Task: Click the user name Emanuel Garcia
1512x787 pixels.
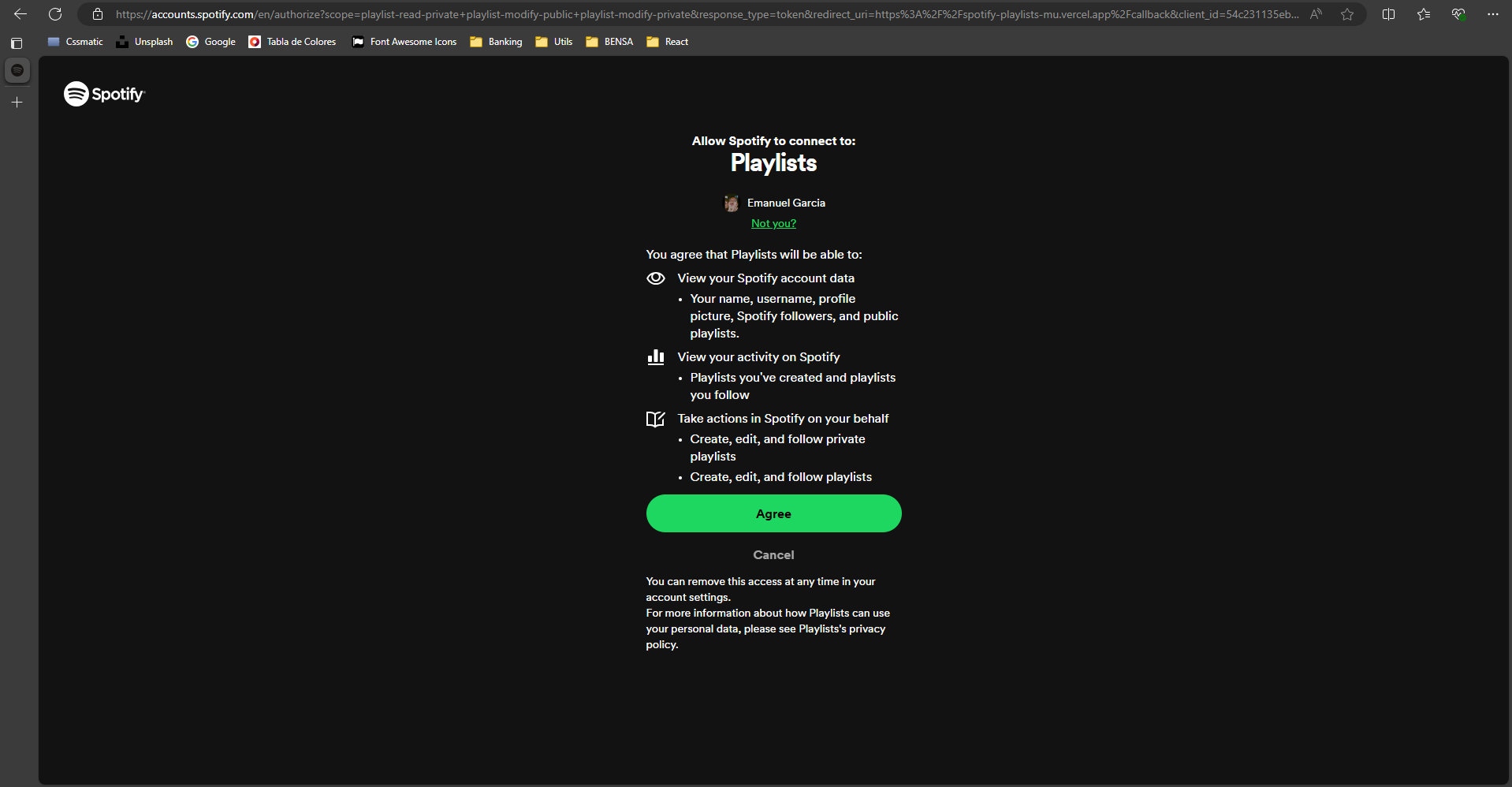Action: pyautogui.click(x=786, y=203)
